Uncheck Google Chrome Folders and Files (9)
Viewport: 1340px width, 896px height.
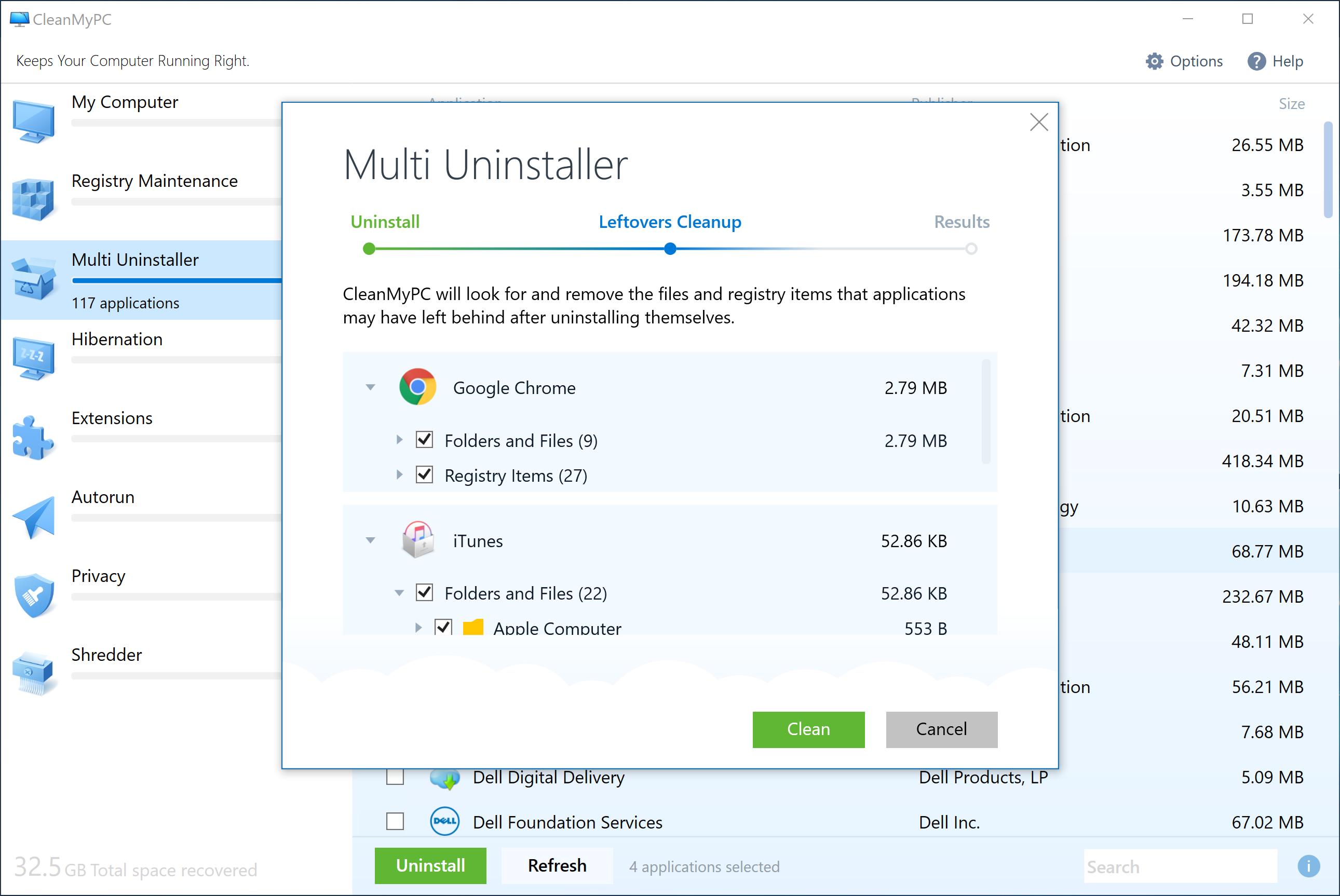pos(424,440)
